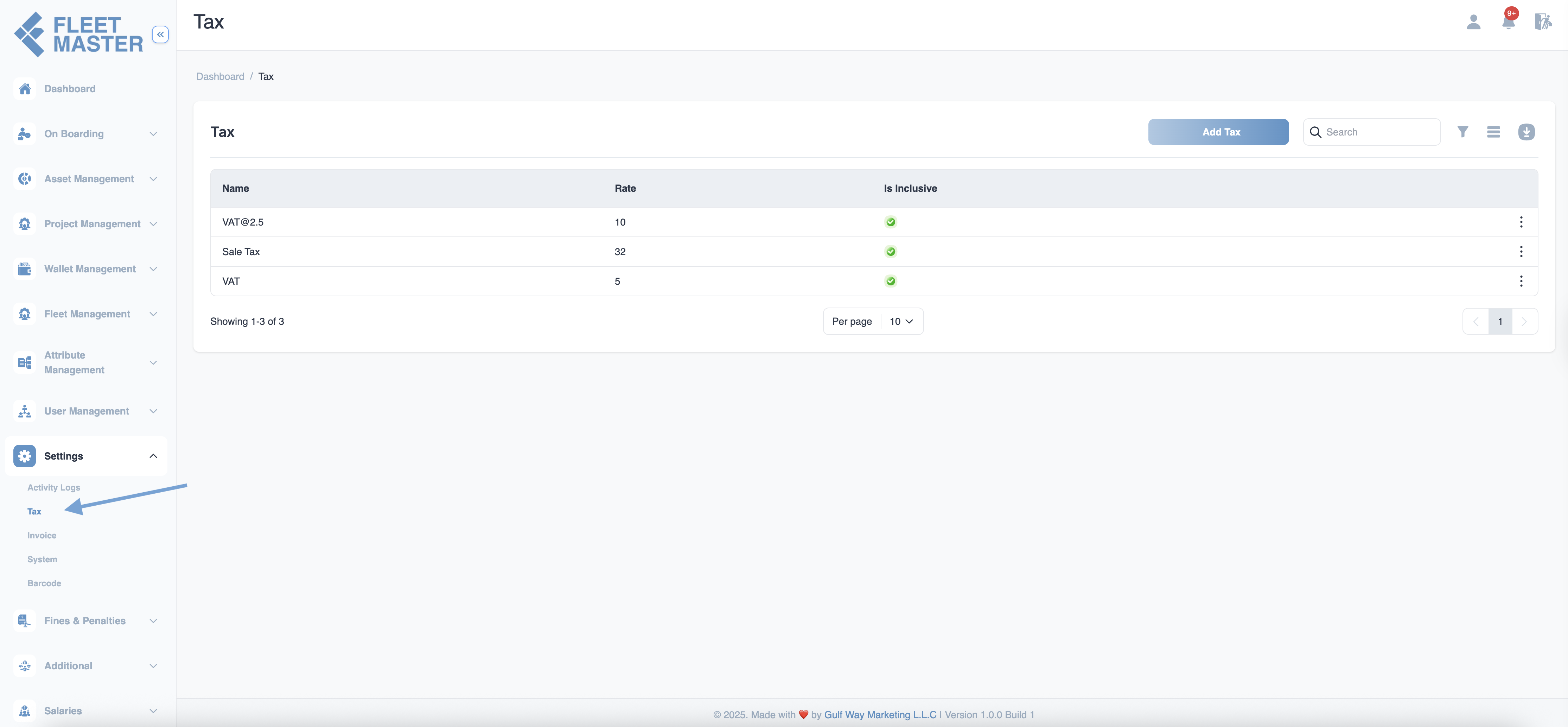1568x727 pixels.
Task: Click the download export icon
Action: tap(1526, 132)
